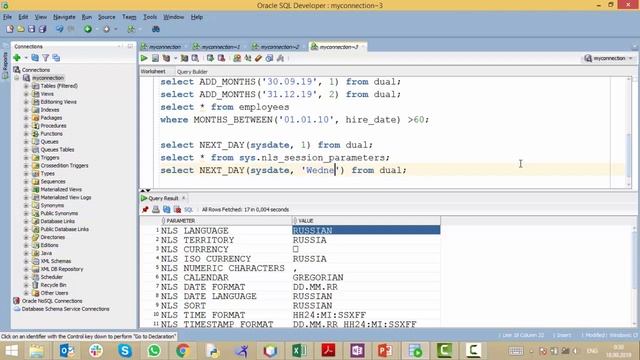Image resolution: width=640 pixels, height=360 pixels.
Task: Click the SQL link in Query Result toolbar
Action: coord(188,209)
